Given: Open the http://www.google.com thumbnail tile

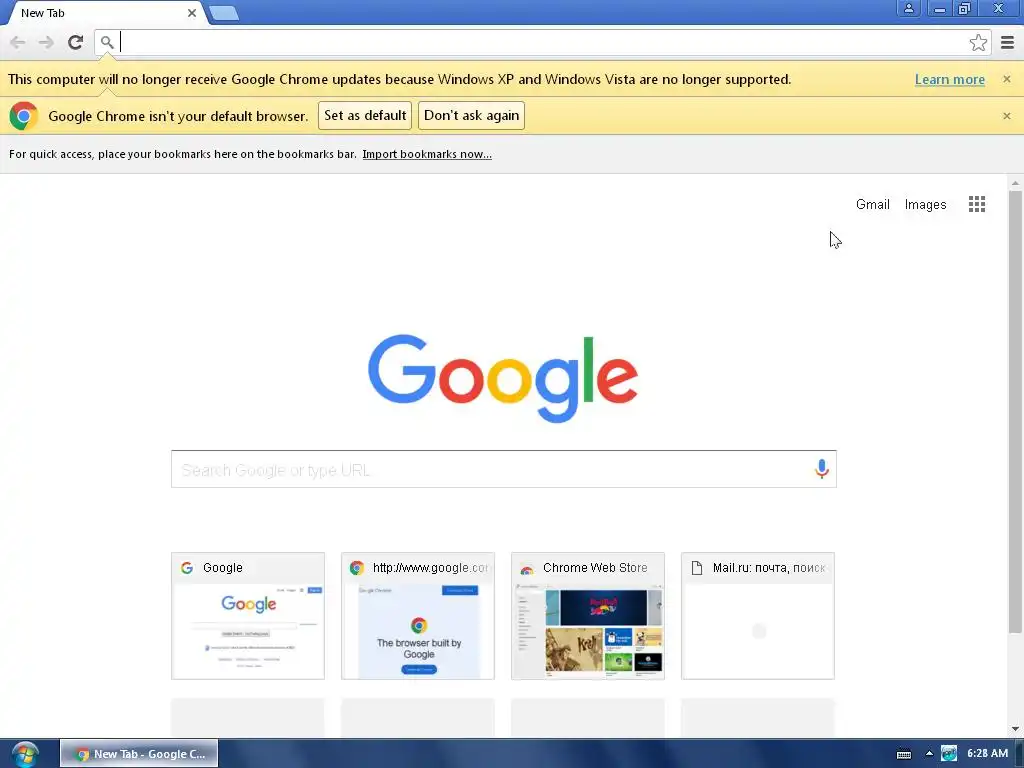Looking at the screenshot, I should 418,616.
